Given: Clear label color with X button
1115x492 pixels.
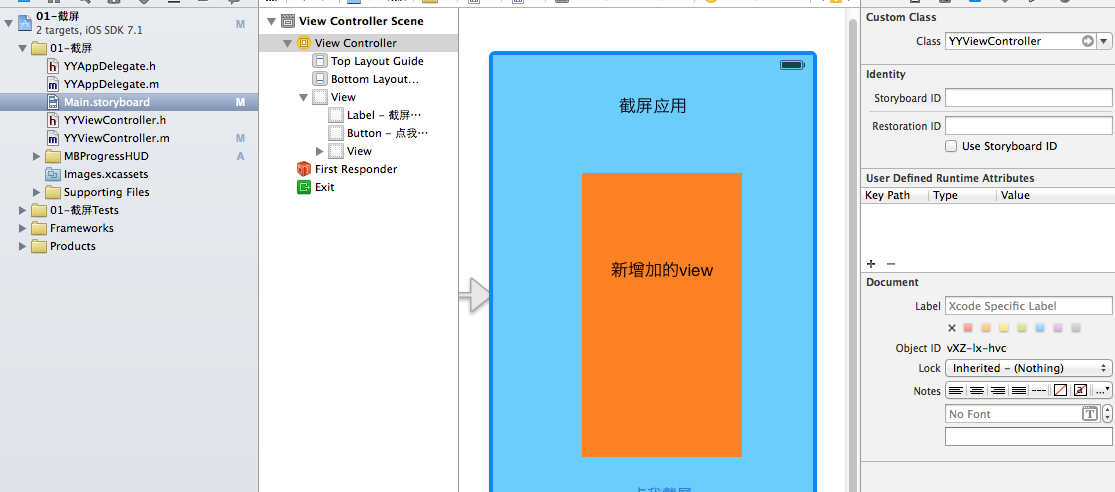Looking at the screenshot, I should pos(952,328).
